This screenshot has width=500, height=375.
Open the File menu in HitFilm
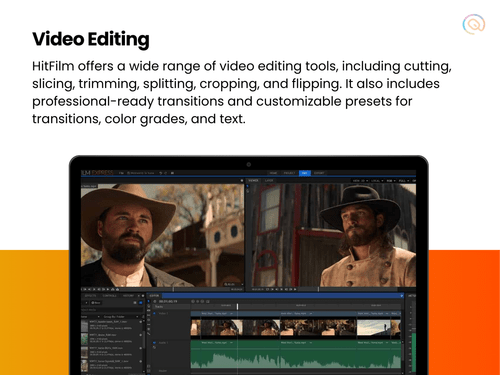point(121,173)
